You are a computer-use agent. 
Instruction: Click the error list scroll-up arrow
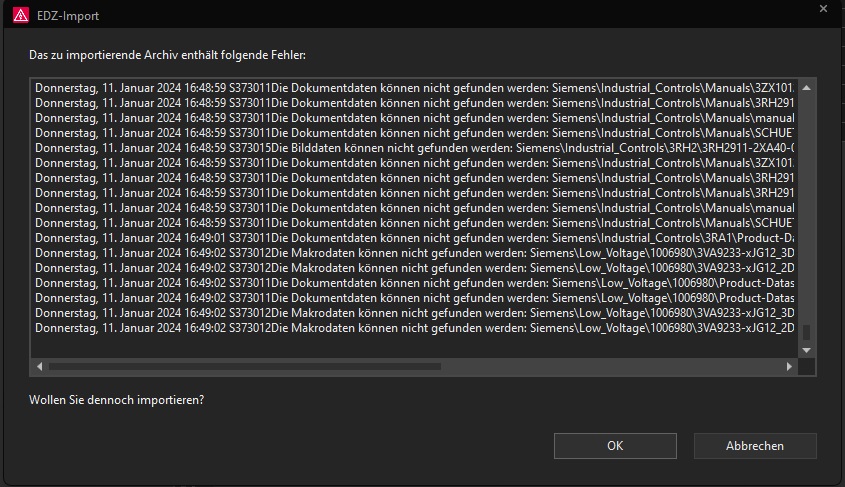click(806, 88)
